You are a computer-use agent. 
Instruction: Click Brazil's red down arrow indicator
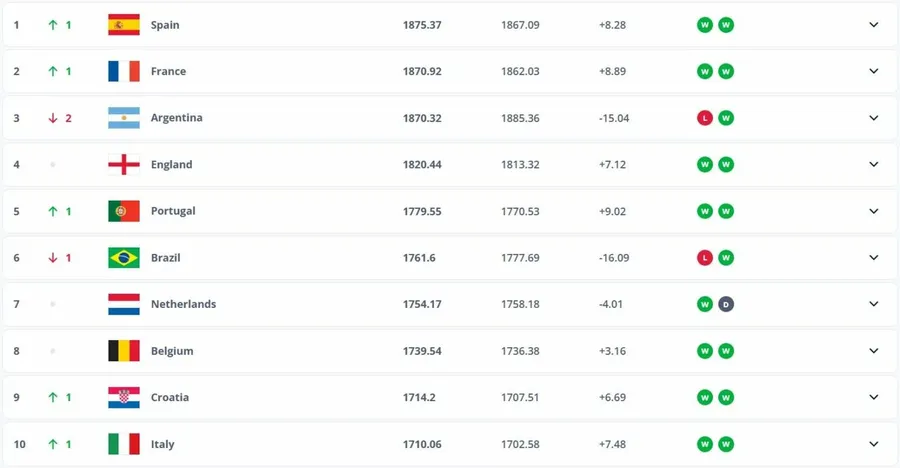click(x=53, y=257)
